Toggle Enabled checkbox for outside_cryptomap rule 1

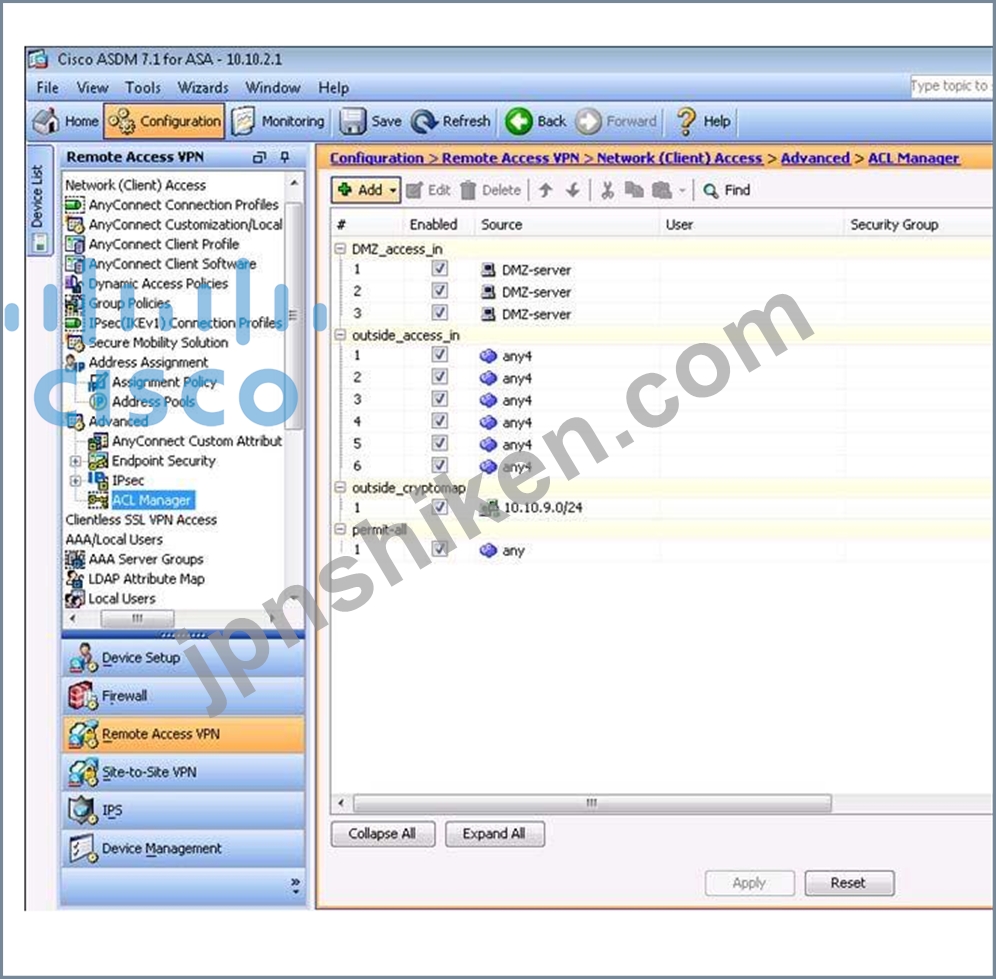[x=439, y=507]
